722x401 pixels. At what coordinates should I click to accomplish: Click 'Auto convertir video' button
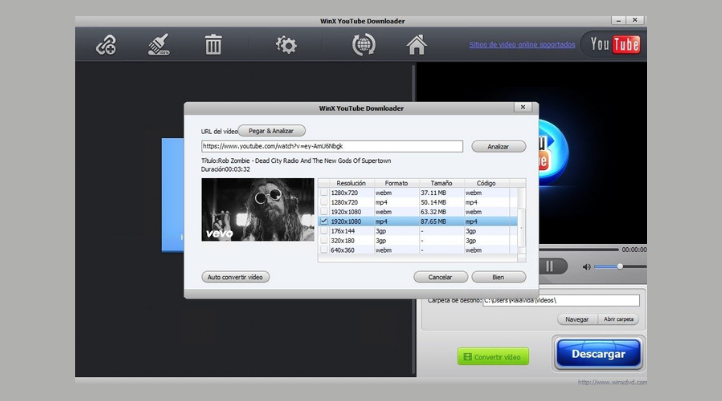[235, 277]
